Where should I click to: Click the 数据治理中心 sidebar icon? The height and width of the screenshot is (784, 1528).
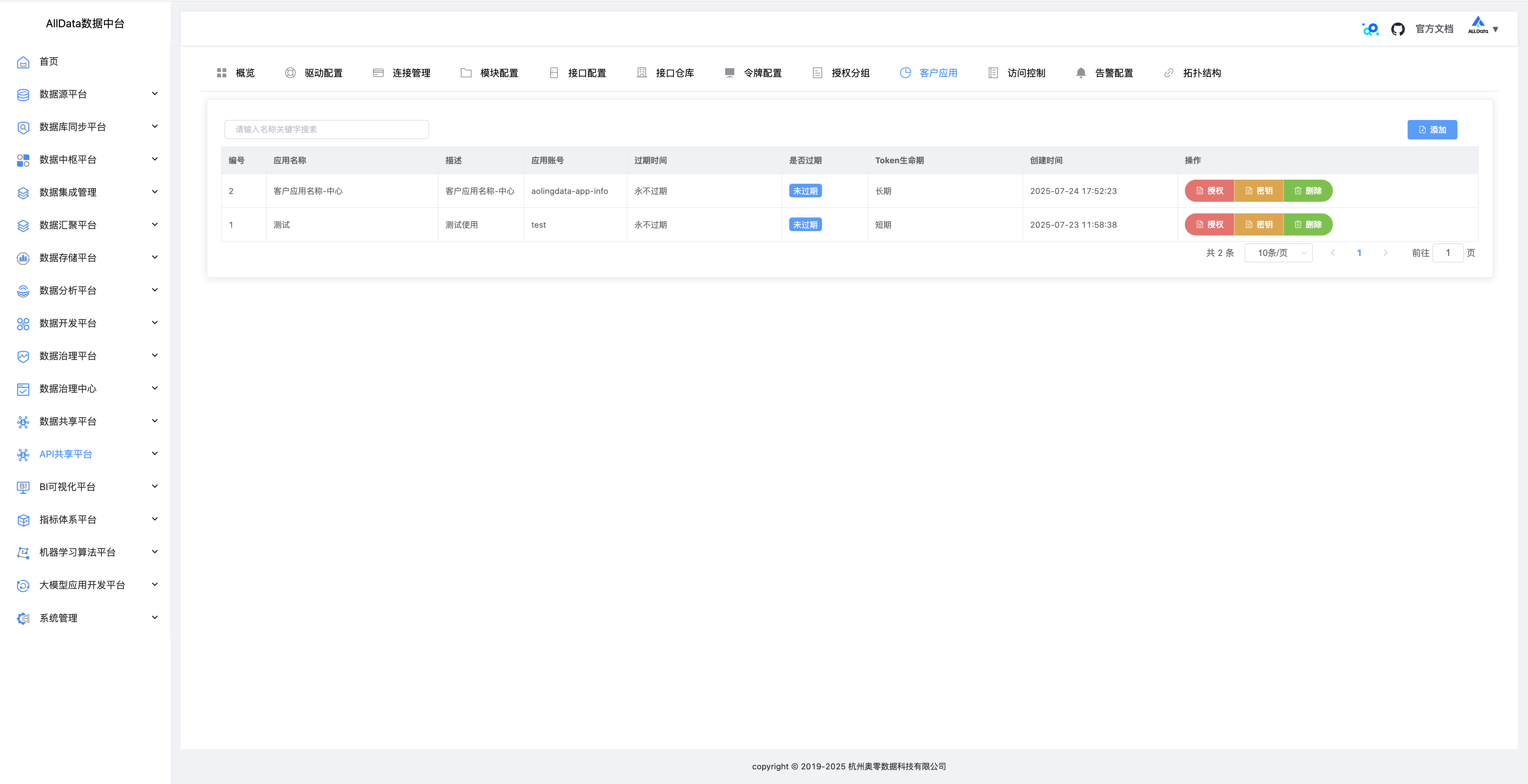[23, 389]
